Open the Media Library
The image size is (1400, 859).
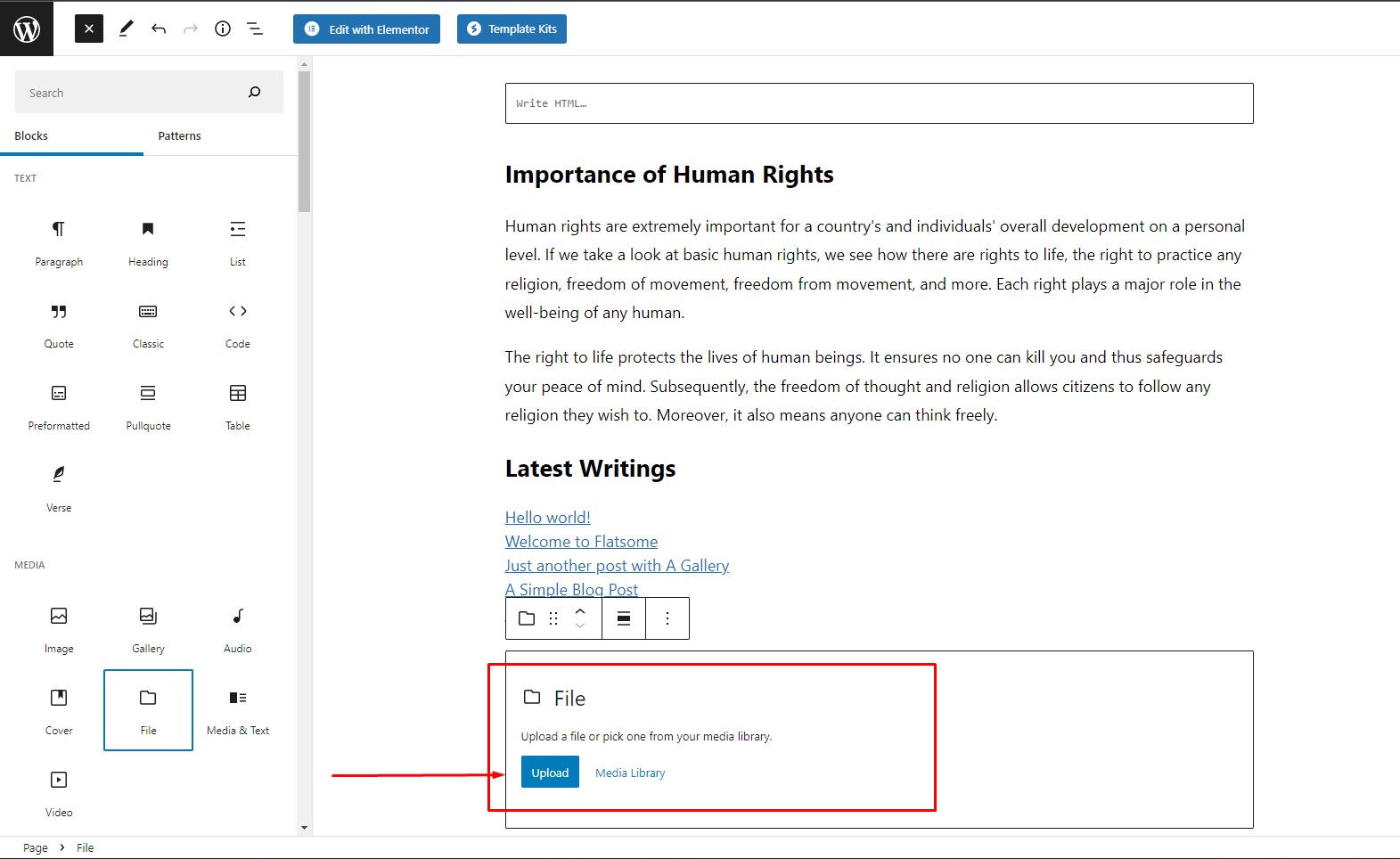pyautogui.click(x=630, y=773)
